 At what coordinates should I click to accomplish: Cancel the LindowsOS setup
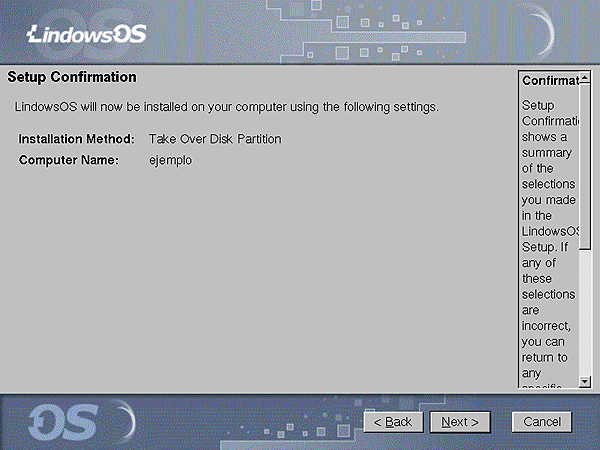(542, 422)
